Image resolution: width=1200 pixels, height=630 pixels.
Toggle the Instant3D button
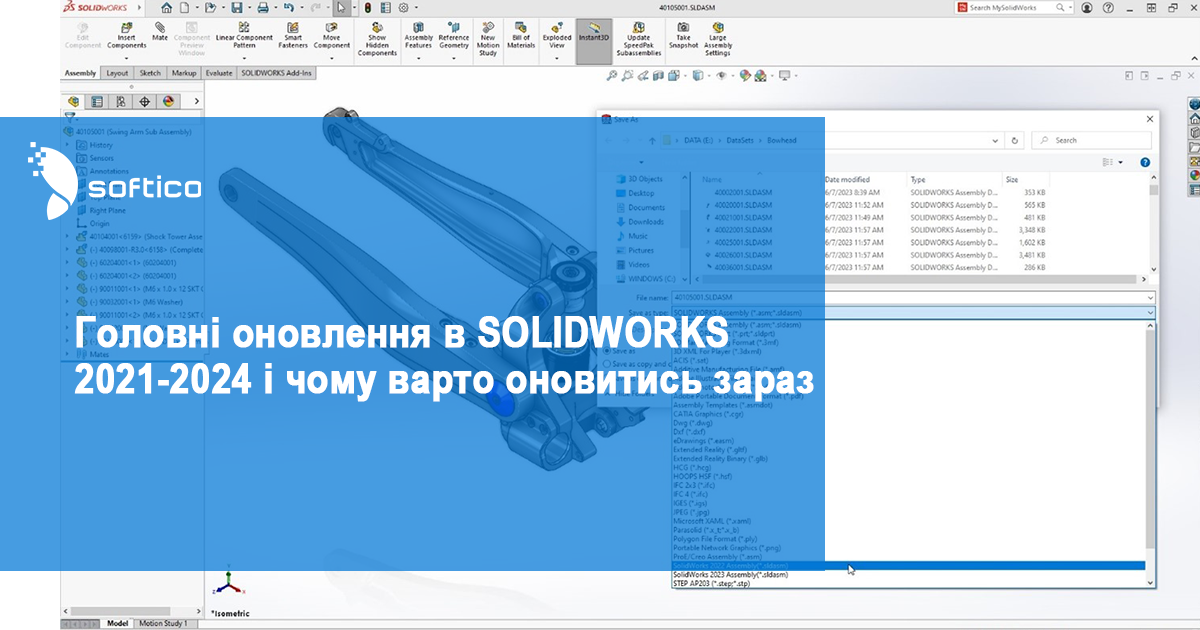point(593,33)
